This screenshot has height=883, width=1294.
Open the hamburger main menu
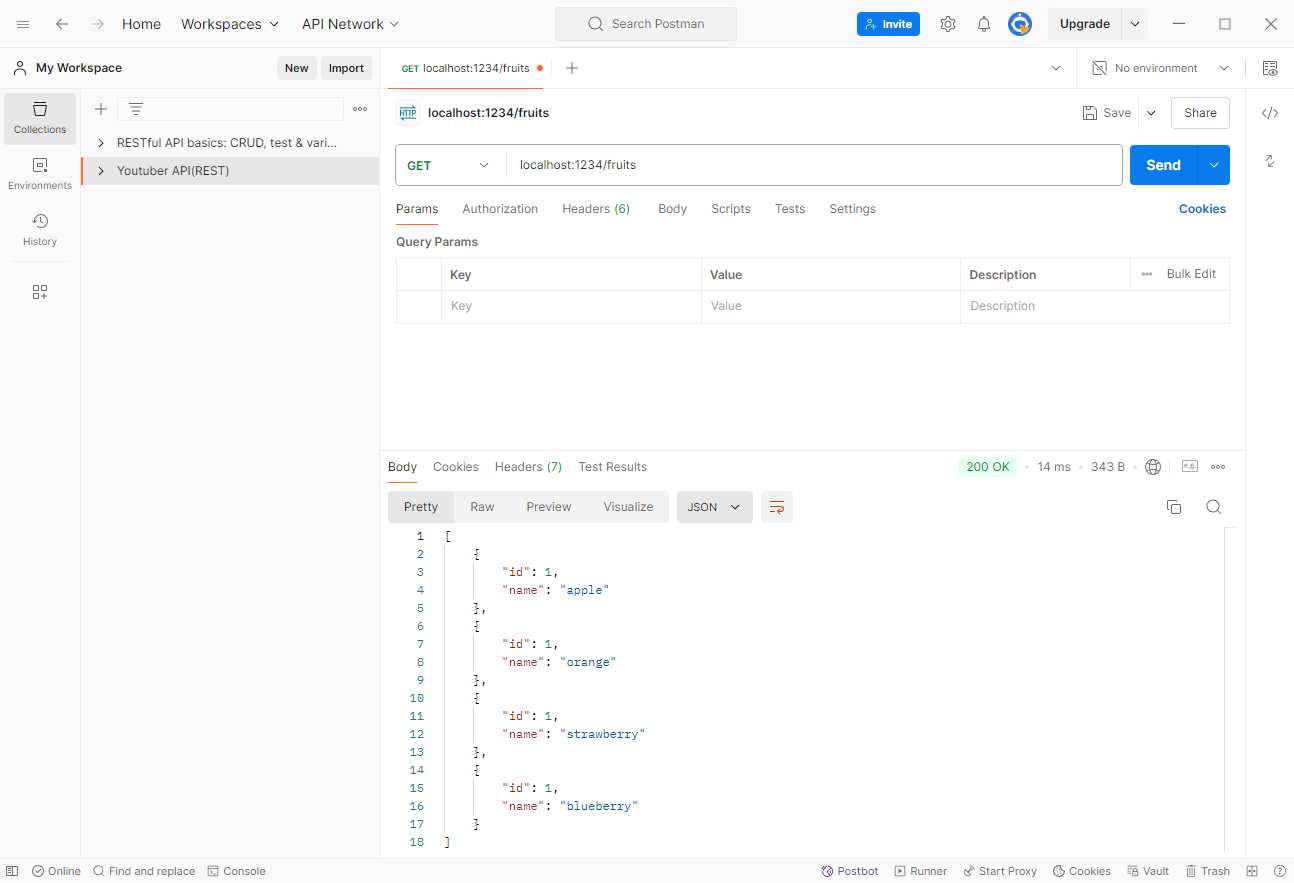pyautogui.click(x=23, y=24)
